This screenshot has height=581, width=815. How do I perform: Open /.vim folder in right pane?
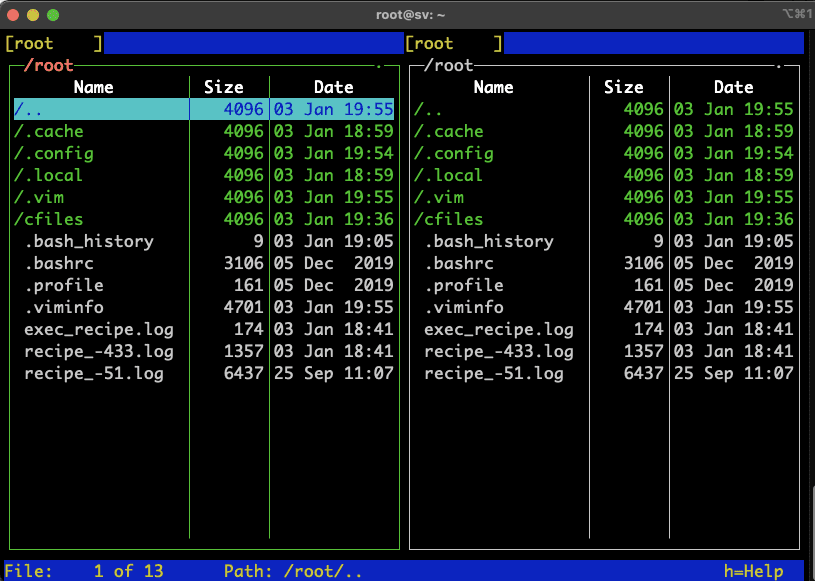[x=604, y=197]
